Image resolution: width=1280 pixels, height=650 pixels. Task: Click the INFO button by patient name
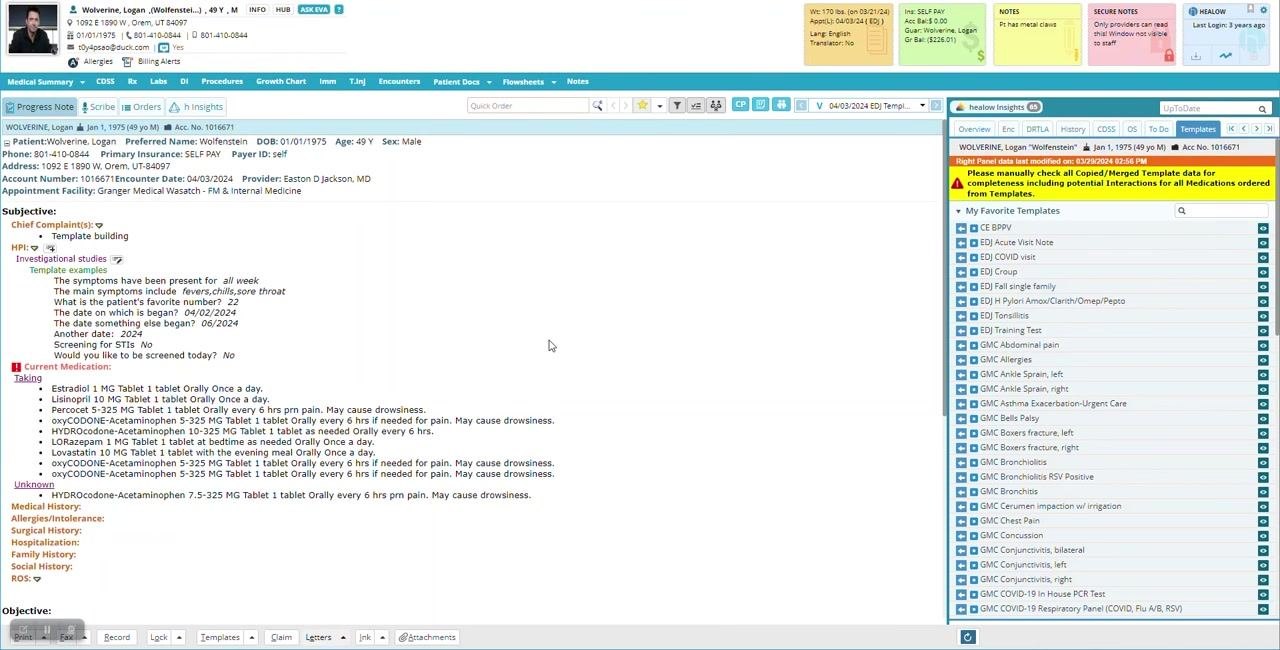tap(257, 10)
